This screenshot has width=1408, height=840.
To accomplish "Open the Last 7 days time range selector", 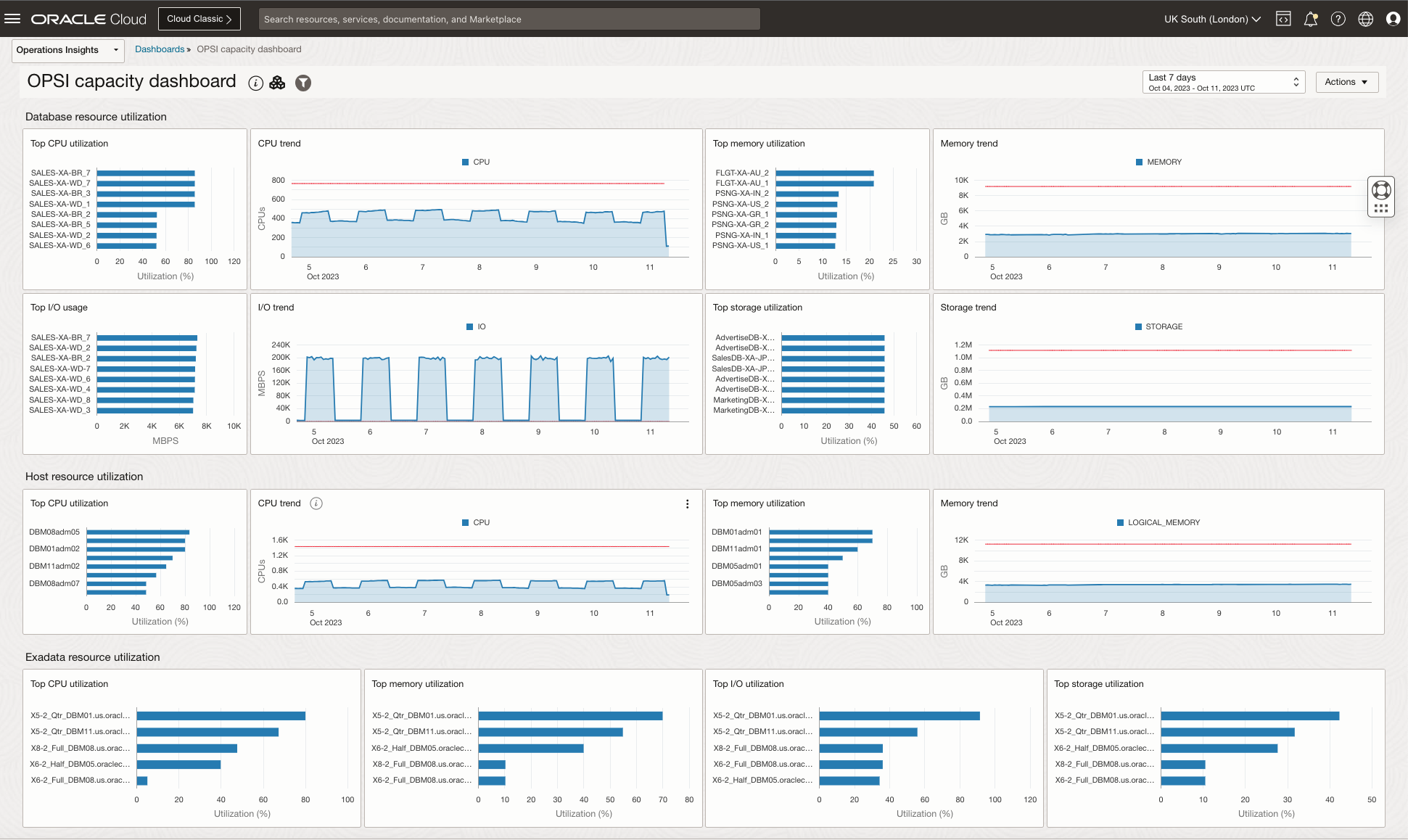I will point(1223,82).
